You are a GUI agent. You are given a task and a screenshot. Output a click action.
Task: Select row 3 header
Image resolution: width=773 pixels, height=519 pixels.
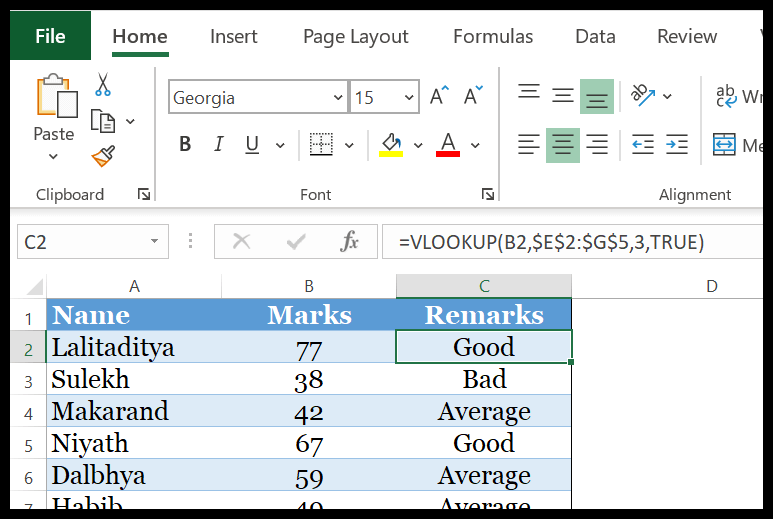pos(28,380)
